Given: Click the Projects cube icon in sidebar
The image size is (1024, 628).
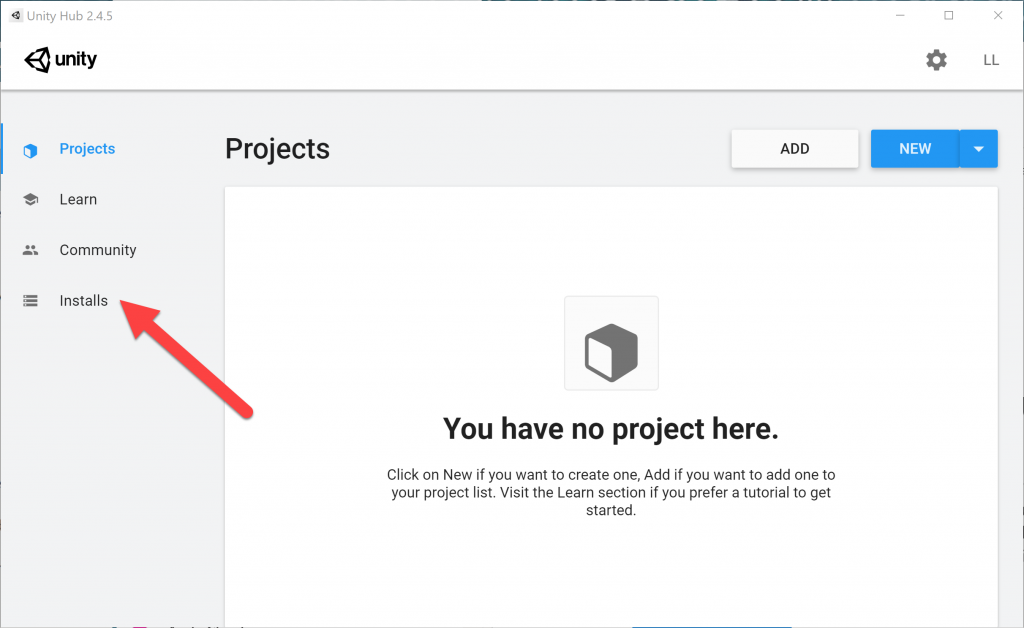Looking at the screenshot, I should 30,150.
